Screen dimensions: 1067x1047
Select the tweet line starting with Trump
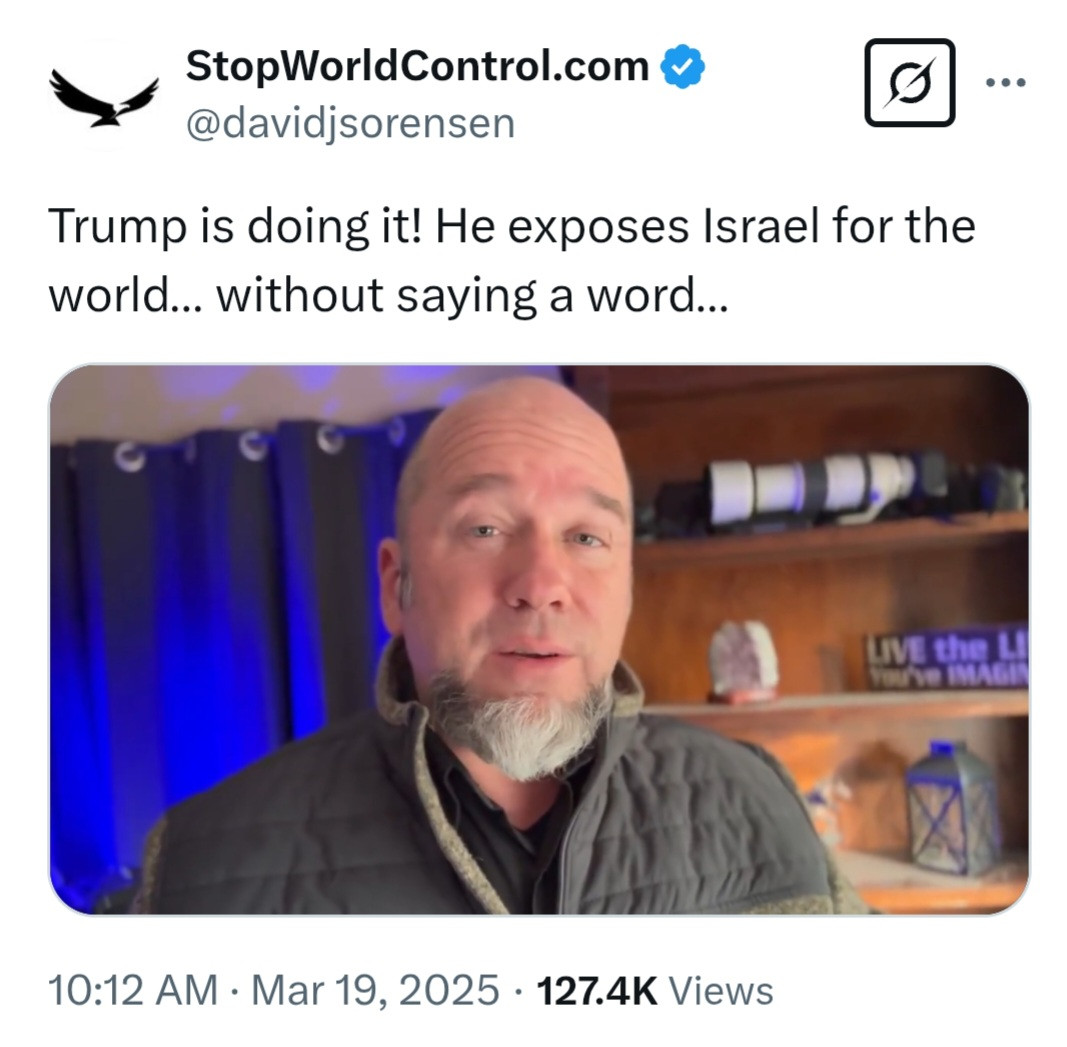click(x=512, y=226)
